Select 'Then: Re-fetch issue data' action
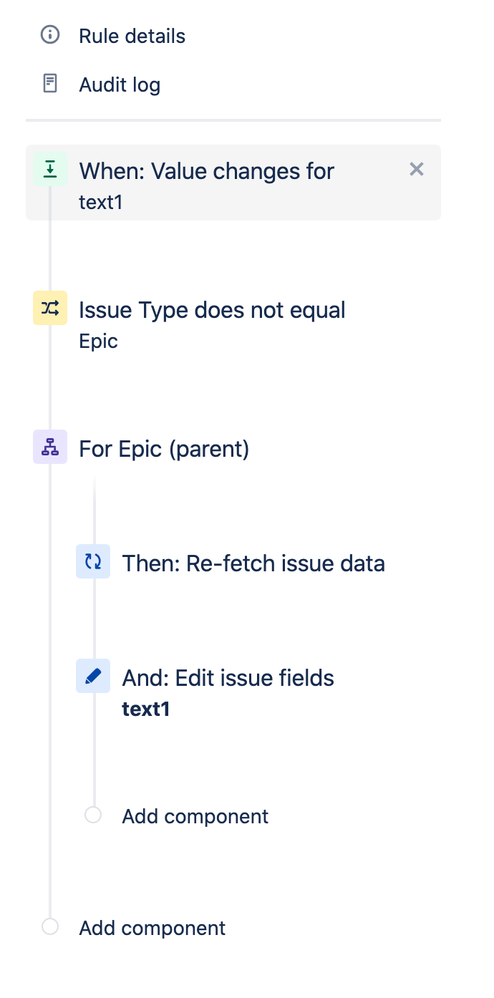Screen dimensions: 494x998 tap(253, 563)
